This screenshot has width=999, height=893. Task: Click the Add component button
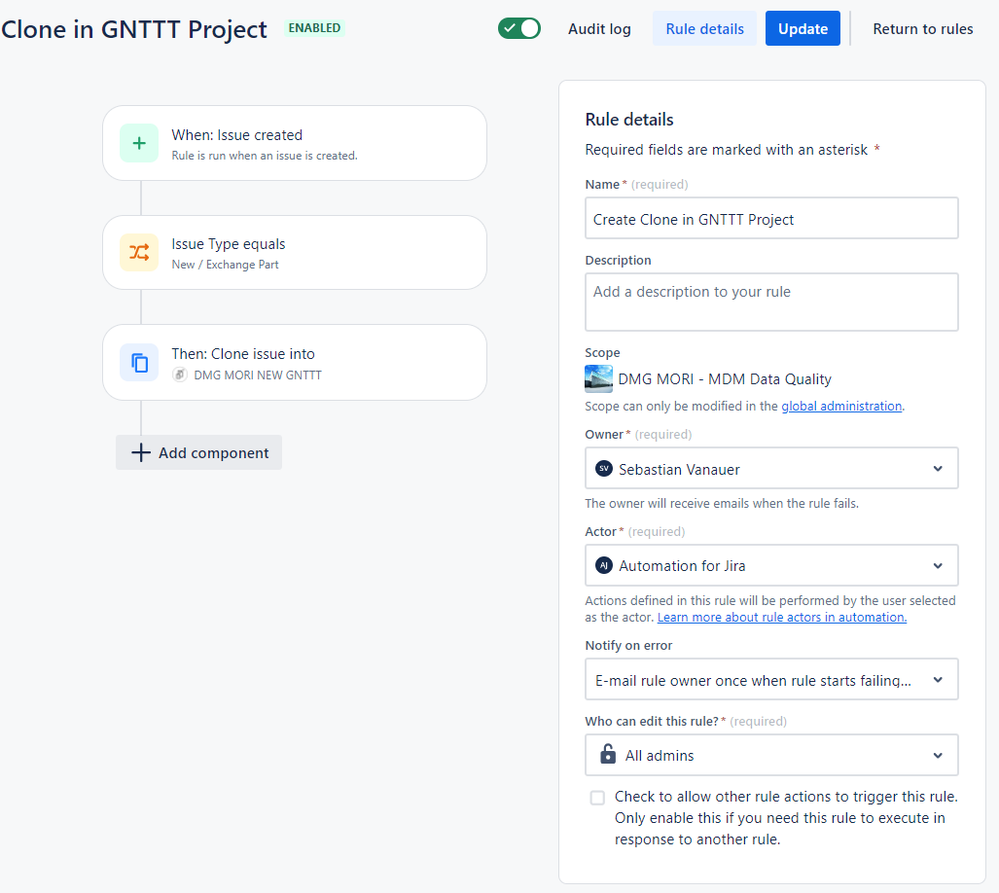click(x=199, y=453)
